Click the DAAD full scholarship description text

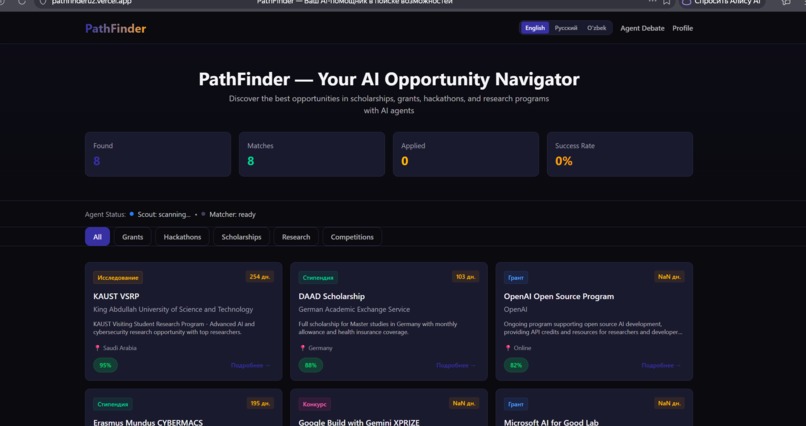click(378, 328)
